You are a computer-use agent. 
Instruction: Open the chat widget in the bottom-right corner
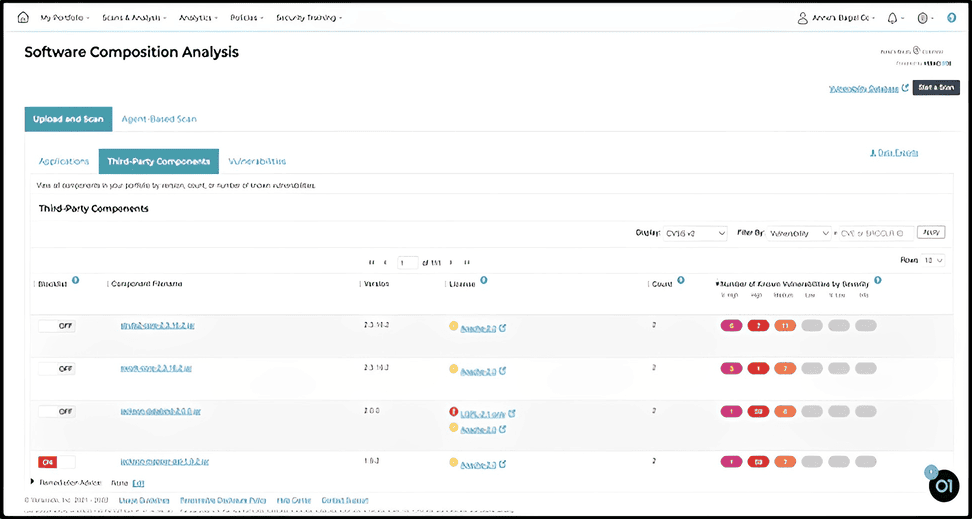click(942, 484)
